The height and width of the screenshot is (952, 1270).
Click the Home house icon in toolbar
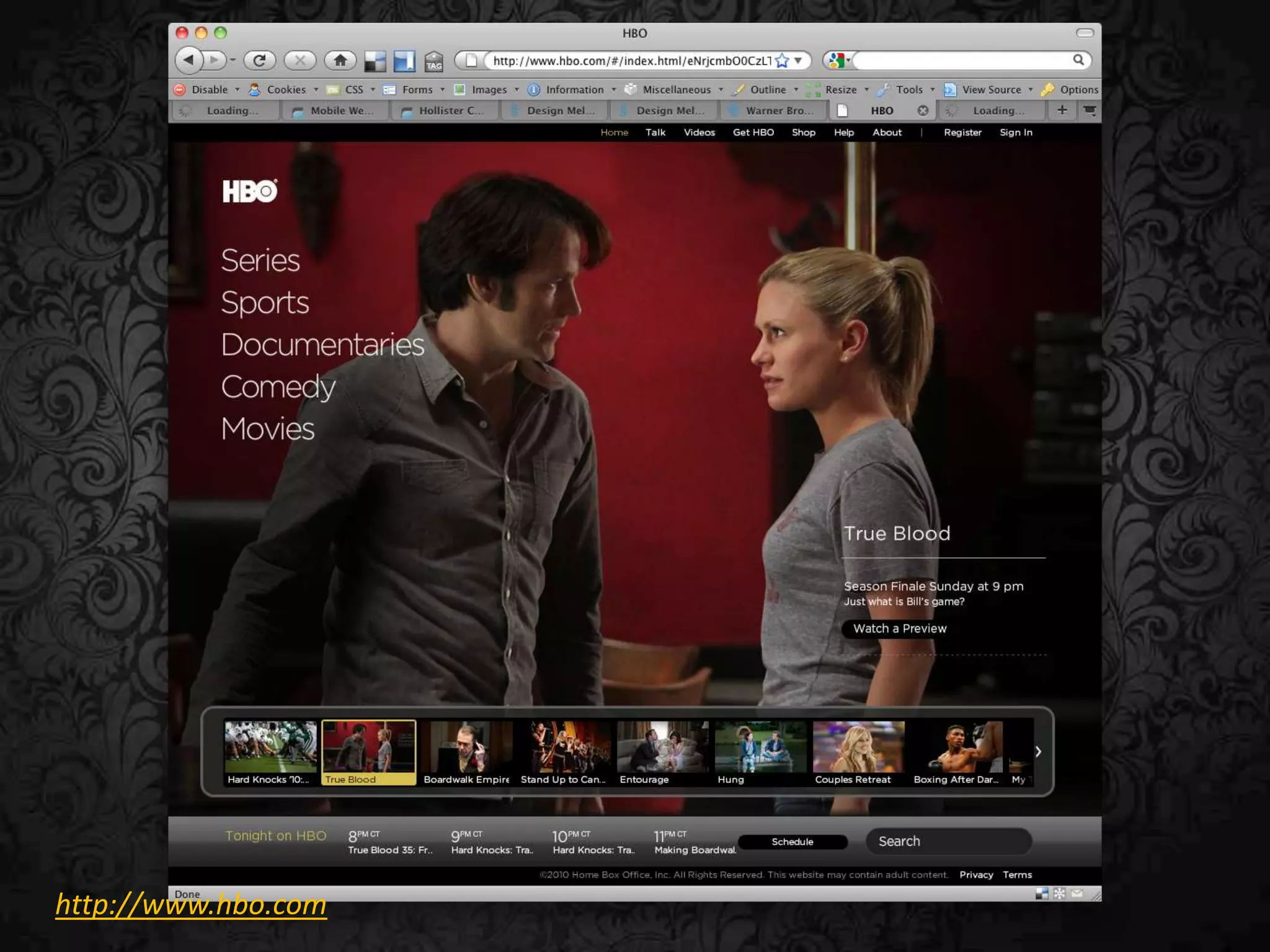click(x=340, y=60)
